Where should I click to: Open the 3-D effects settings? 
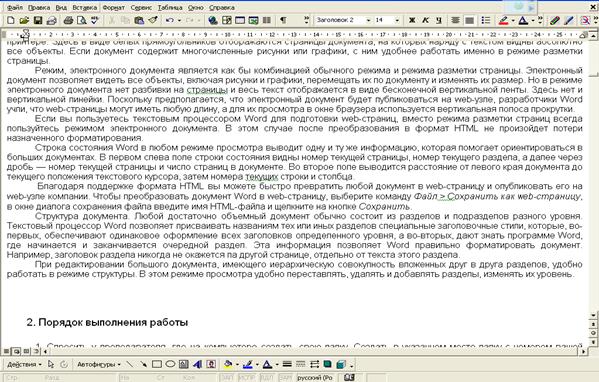click(x=341, y=364)
